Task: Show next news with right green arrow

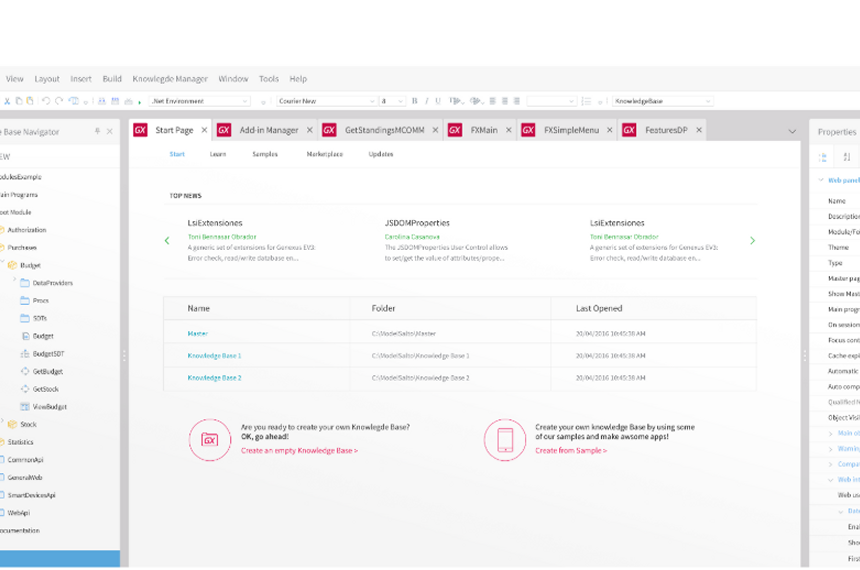Action: 752,240
